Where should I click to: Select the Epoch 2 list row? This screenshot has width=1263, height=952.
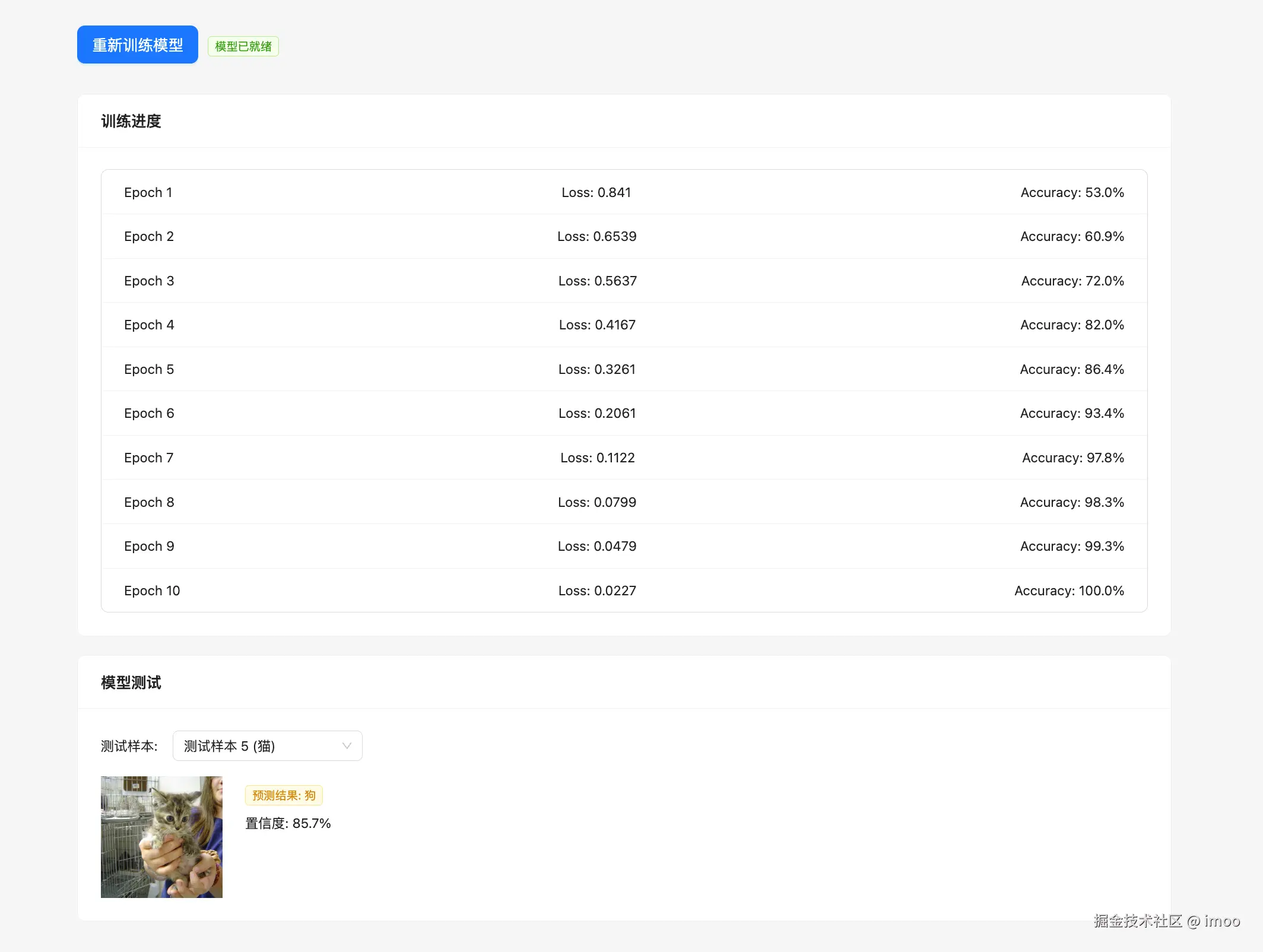(623, 236)
